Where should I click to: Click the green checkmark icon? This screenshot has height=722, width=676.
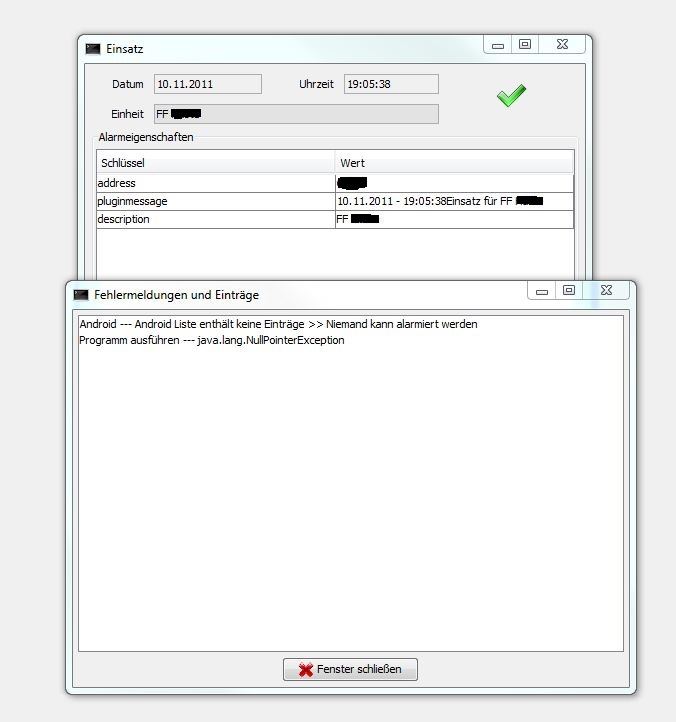pyautogui.click(x=511, y=96)
